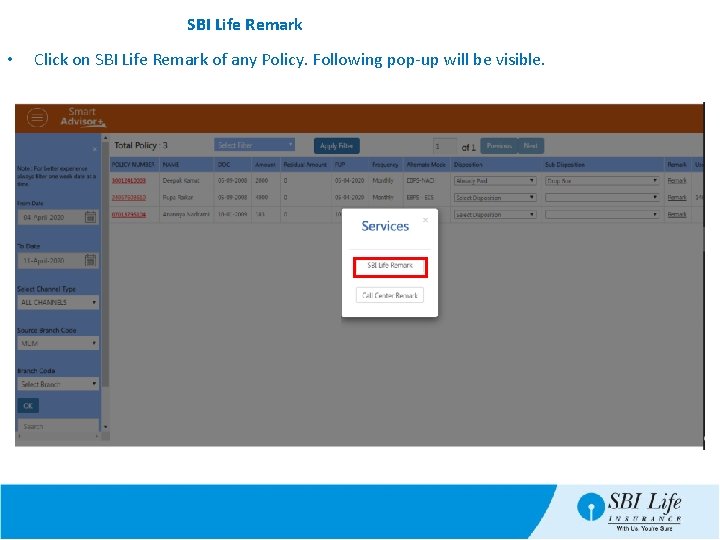
Task: Open the first policy number link for Deepak
Action: [x=129, y=181]
